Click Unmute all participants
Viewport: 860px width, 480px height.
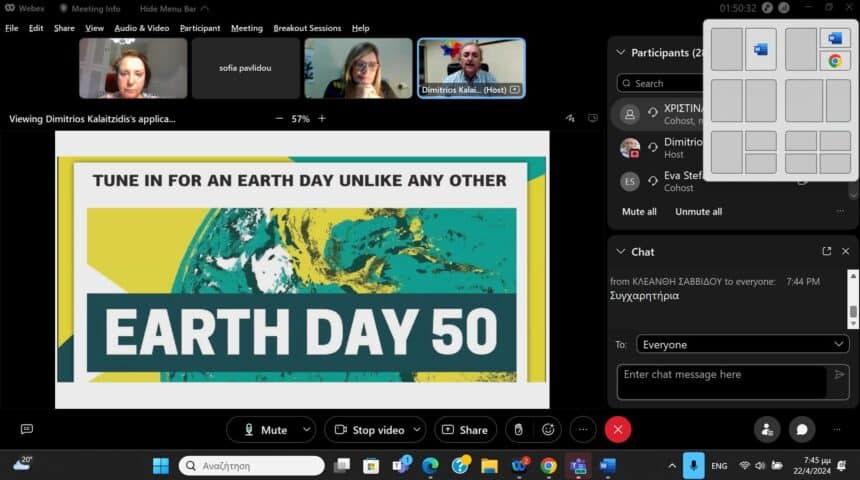click(x=698, y=212)
